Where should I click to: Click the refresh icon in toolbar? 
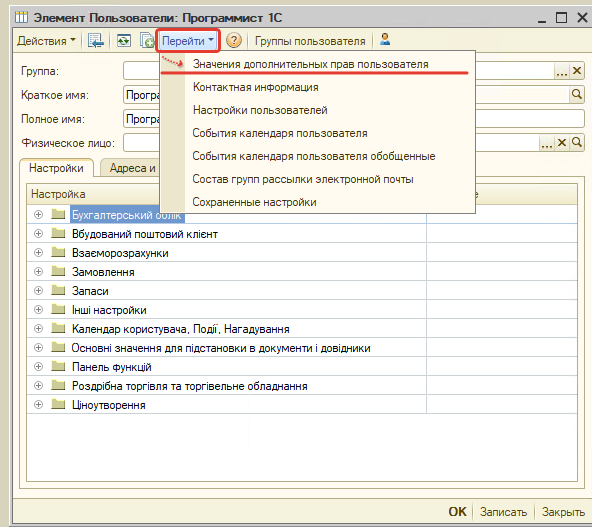pos(123,40)
